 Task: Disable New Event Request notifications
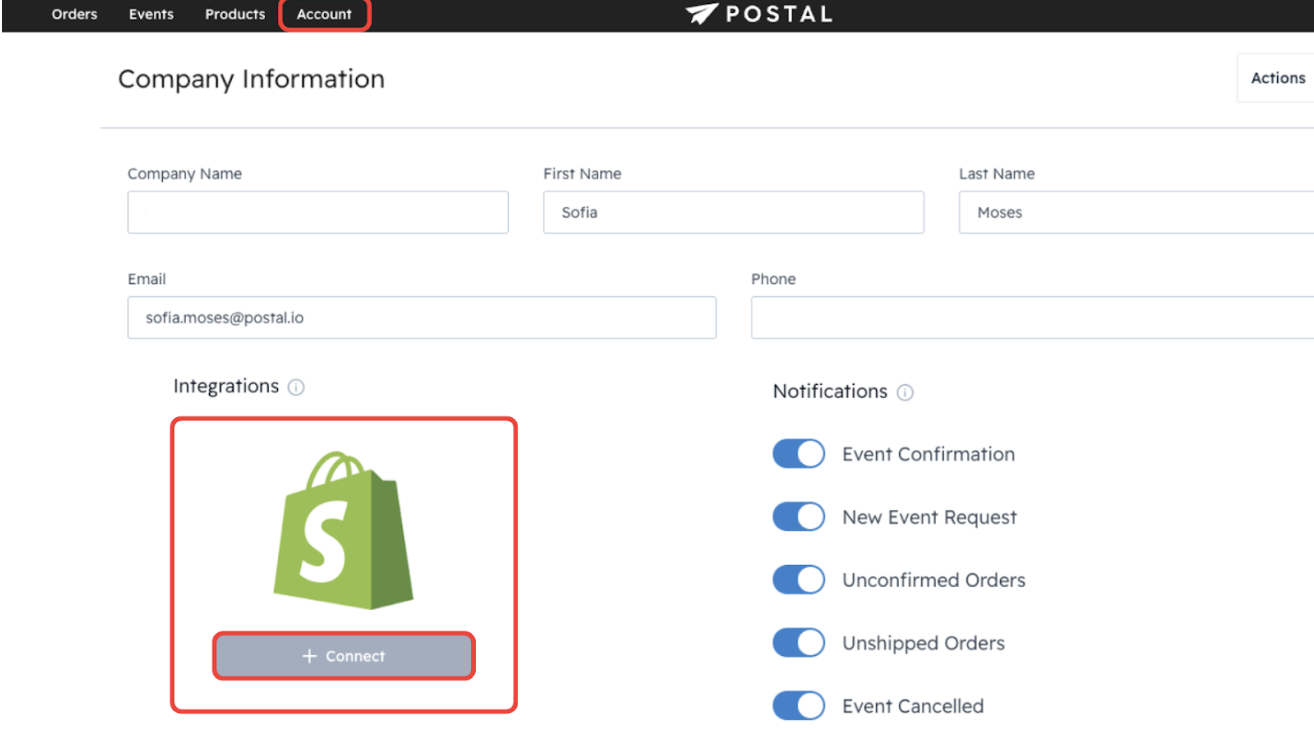(798, 517)
